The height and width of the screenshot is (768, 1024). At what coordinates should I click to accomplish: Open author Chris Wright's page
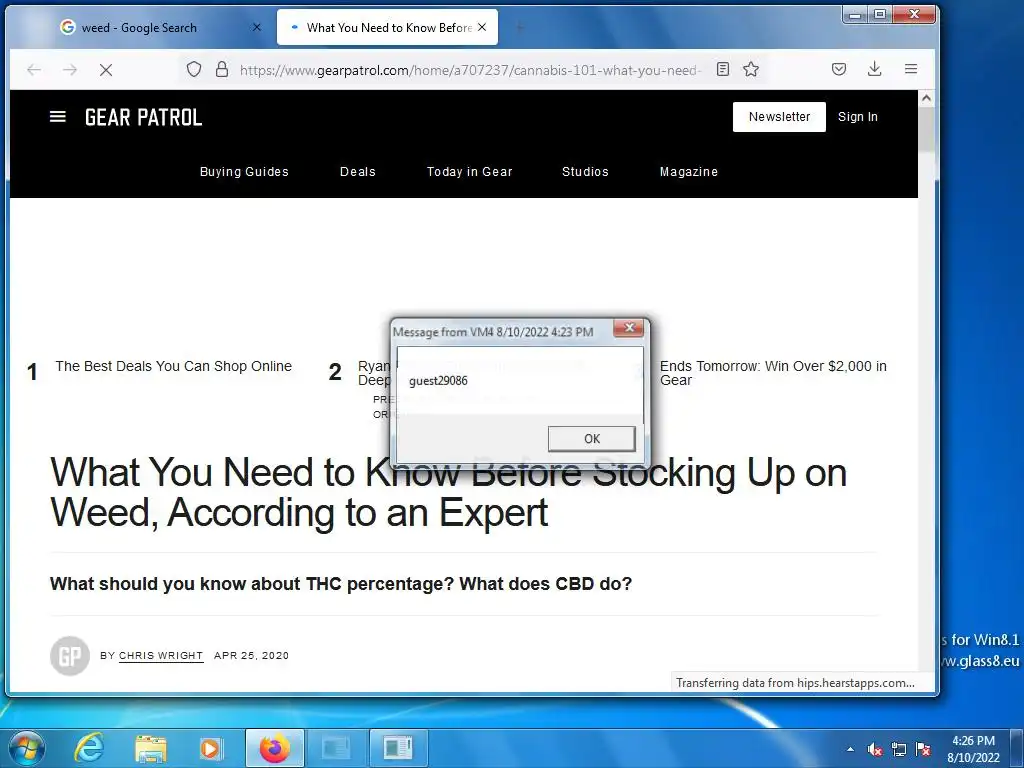pyautogui.click(x=161, y=656)
